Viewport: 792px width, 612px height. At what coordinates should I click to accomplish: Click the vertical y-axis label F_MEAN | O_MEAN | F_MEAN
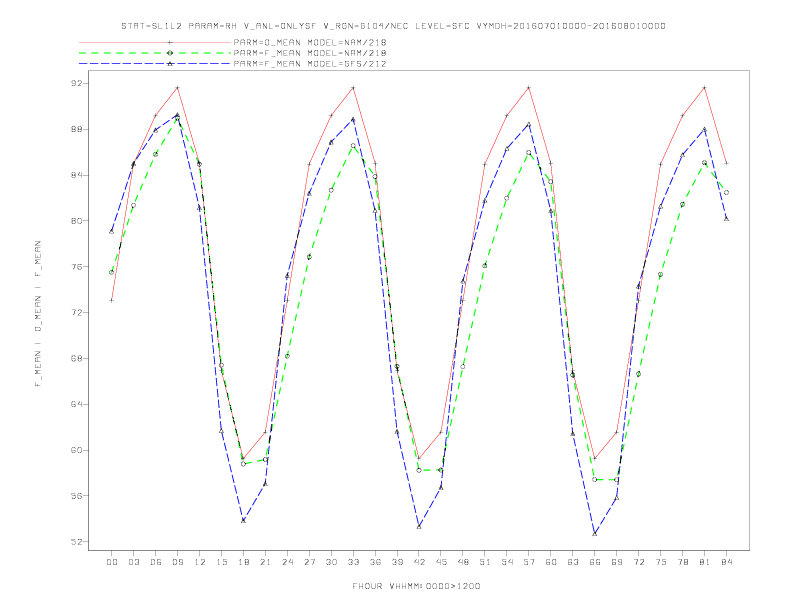(38, 314)
